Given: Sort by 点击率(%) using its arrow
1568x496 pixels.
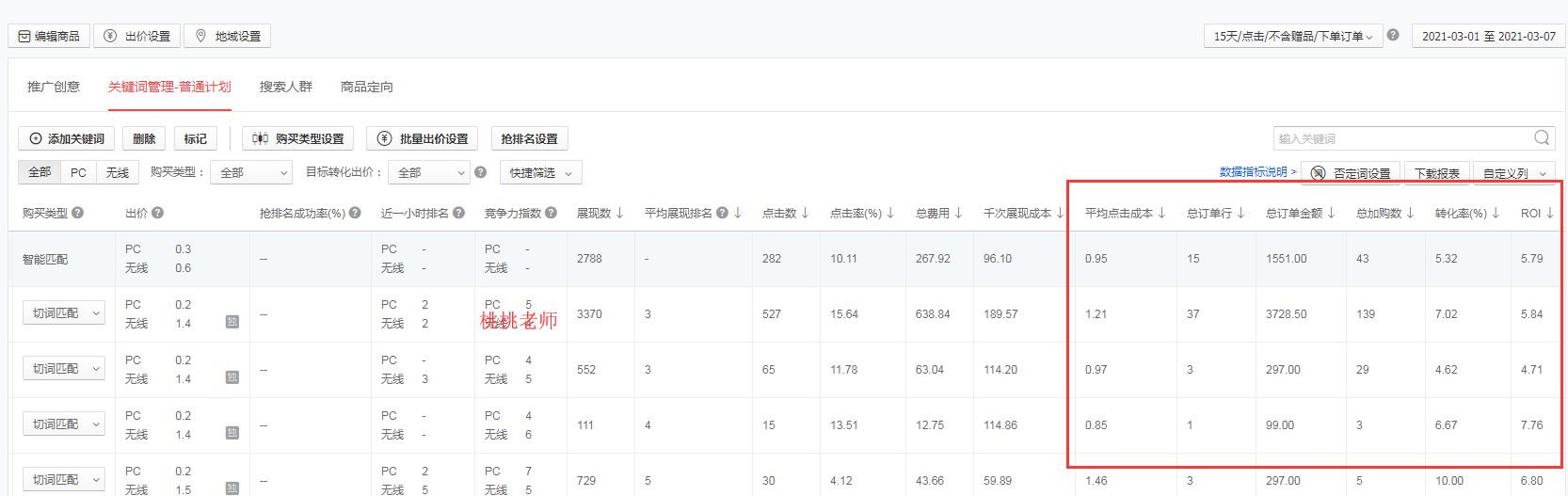Looking at the screenshot, I should coord(890,213).
